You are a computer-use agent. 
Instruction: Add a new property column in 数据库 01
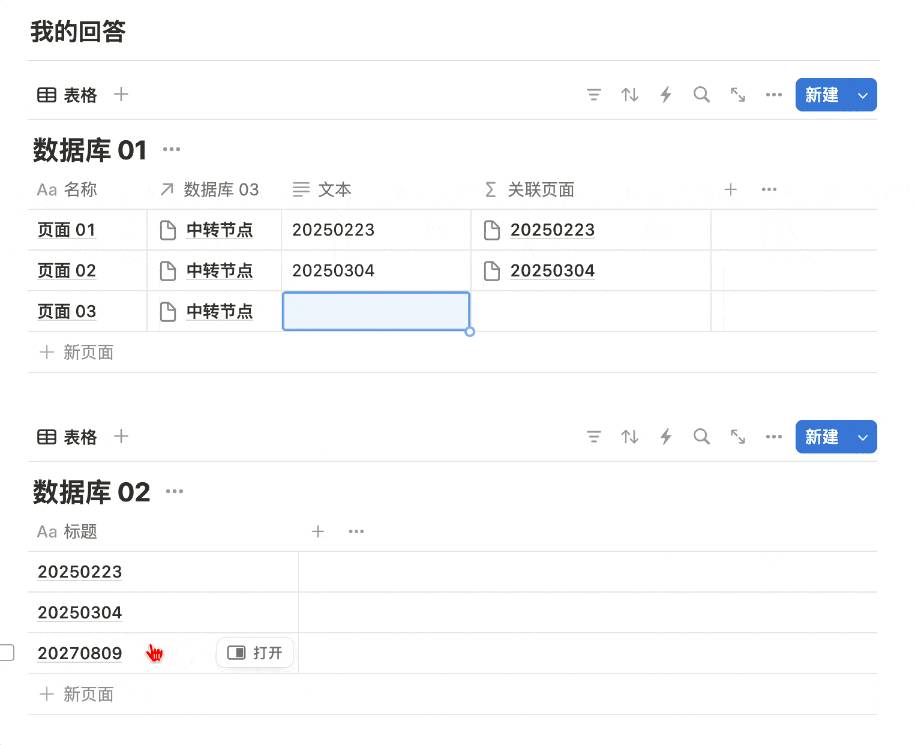[x=731, y=189]
